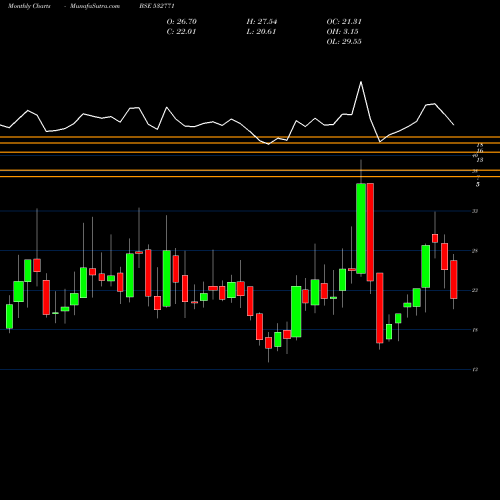The image size is (500, 500).
Task: Click the open value "O: 26.70"
Action: pos(182,22)
